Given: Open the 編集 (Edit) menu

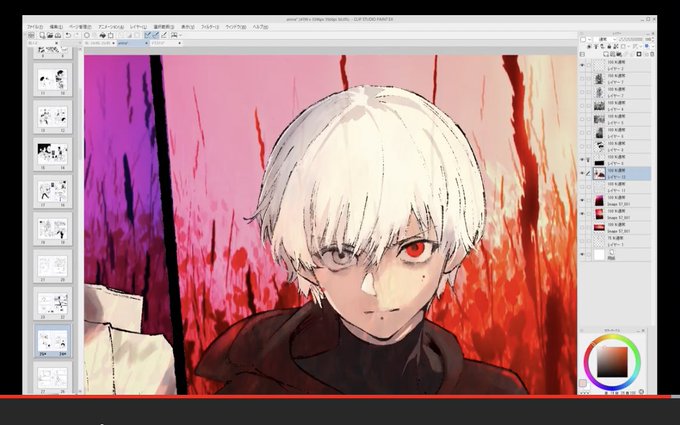Looking at the screenshot, I should (x=56, y=27).
